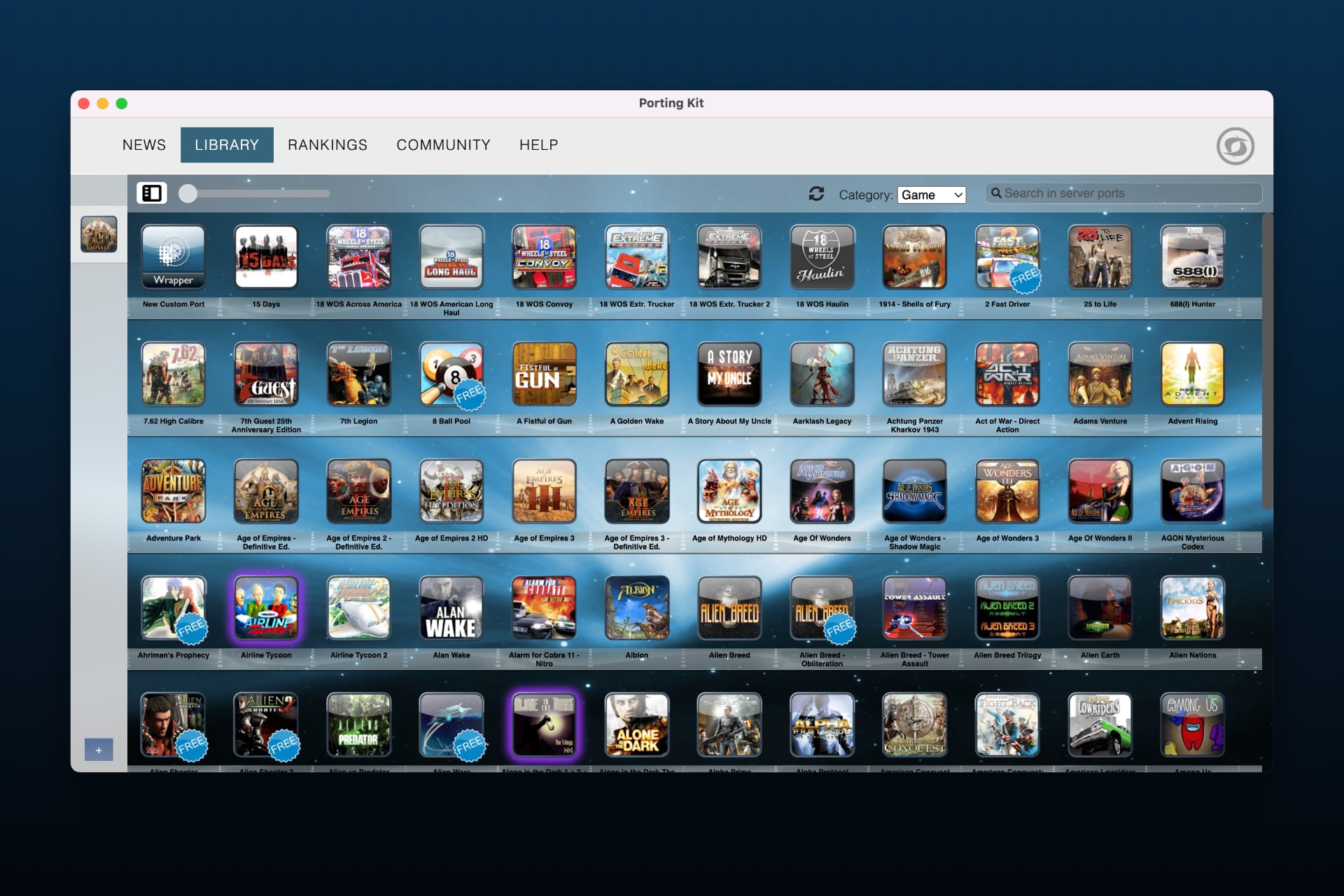This screenshot has width=1344, height=896.
Task: Click the Age Of Wonders label
Action: point(822,538)
